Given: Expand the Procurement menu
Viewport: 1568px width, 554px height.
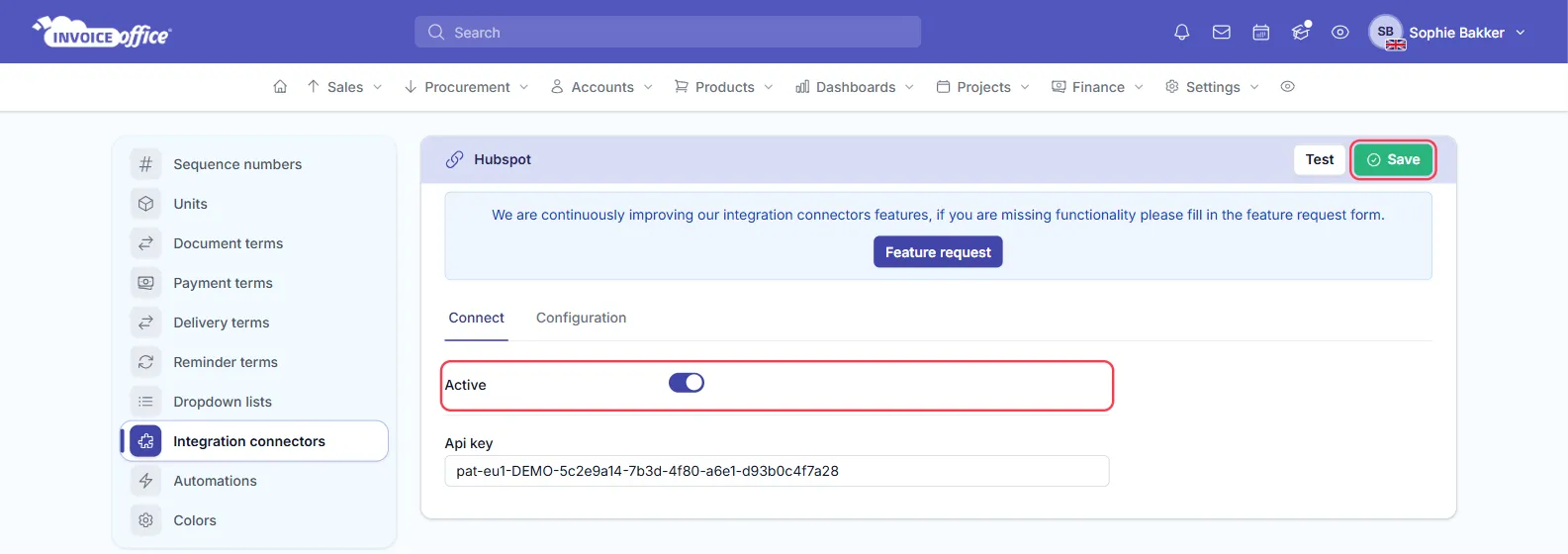Looking at the screenshot, I should pos(467,87).
